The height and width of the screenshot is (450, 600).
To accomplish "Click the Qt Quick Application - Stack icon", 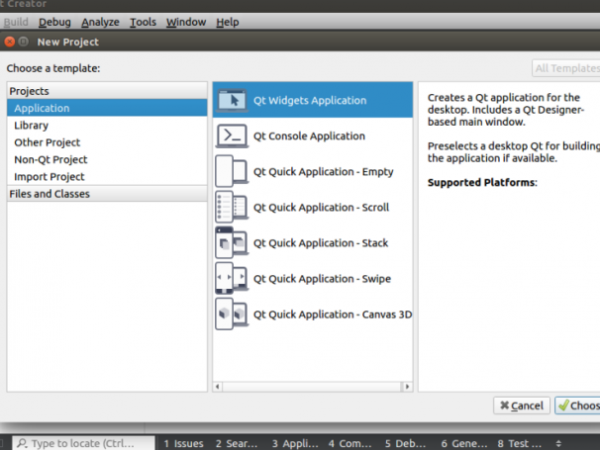I will (x=231, y=243).
